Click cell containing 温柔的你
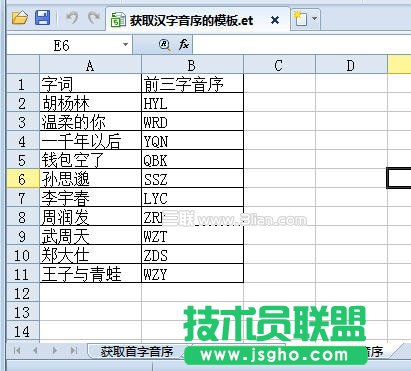 coord(90,122)
